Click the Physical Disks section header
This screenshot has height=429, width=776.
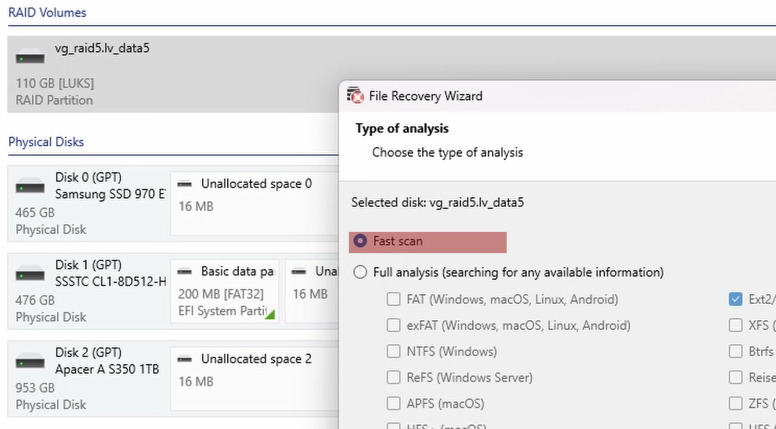(x=46, y=142)
